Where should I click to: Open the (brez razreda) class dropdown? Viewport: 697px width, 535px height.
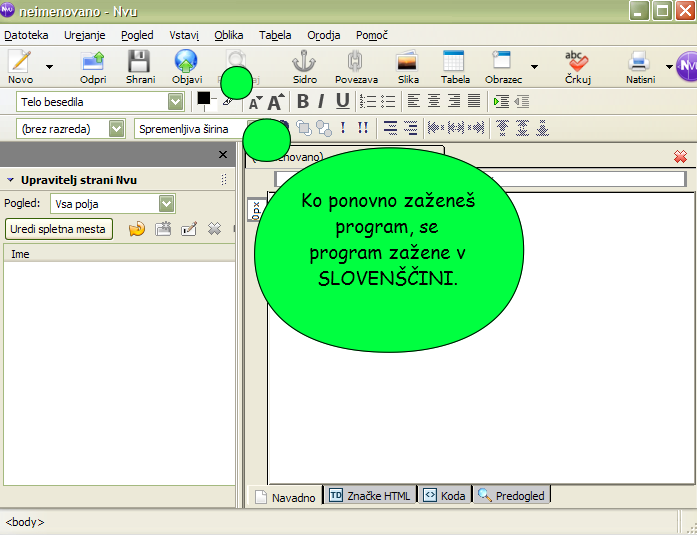[x=117, y=128]
